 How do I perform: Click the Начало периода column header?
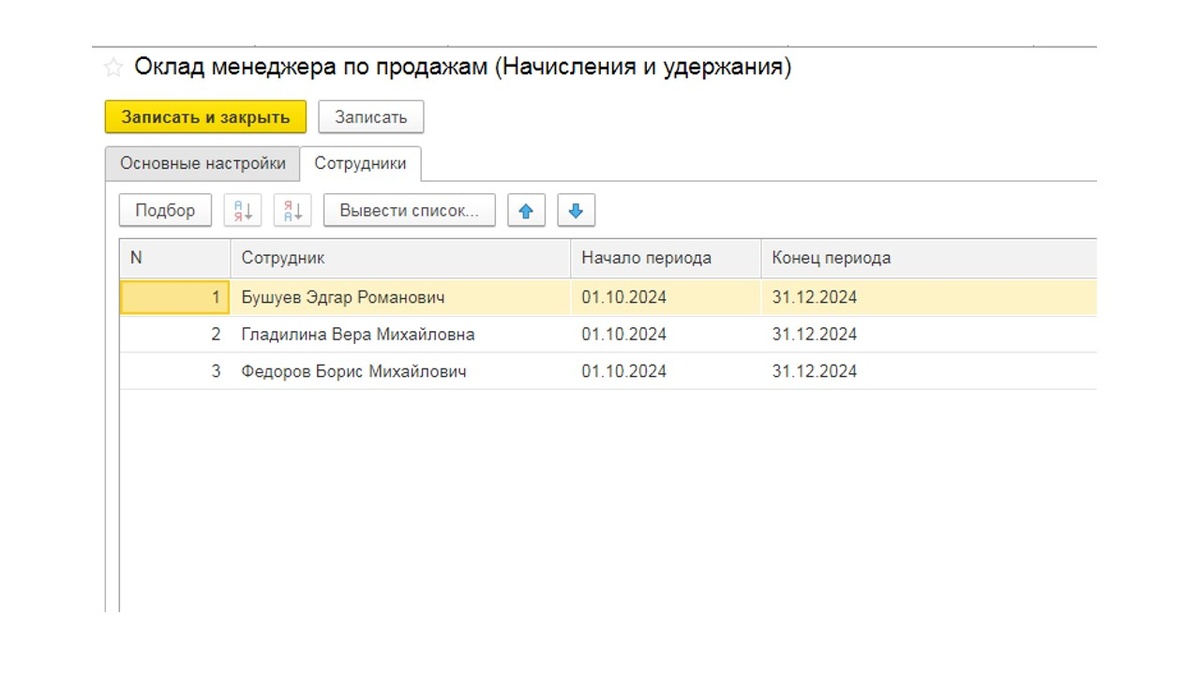(645, 257)
